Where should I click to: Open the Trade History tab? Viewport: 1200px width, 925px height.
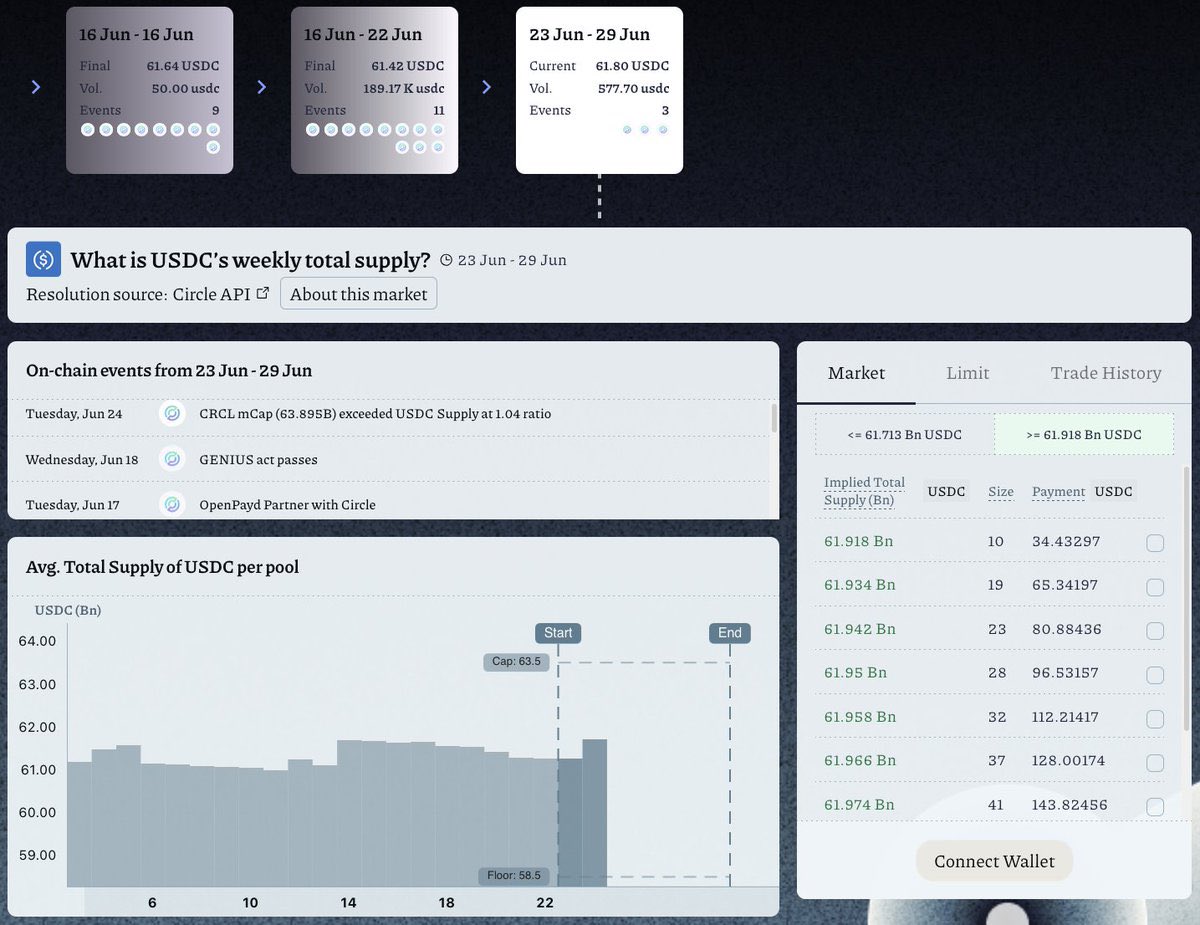click(x=1105, y=372)
